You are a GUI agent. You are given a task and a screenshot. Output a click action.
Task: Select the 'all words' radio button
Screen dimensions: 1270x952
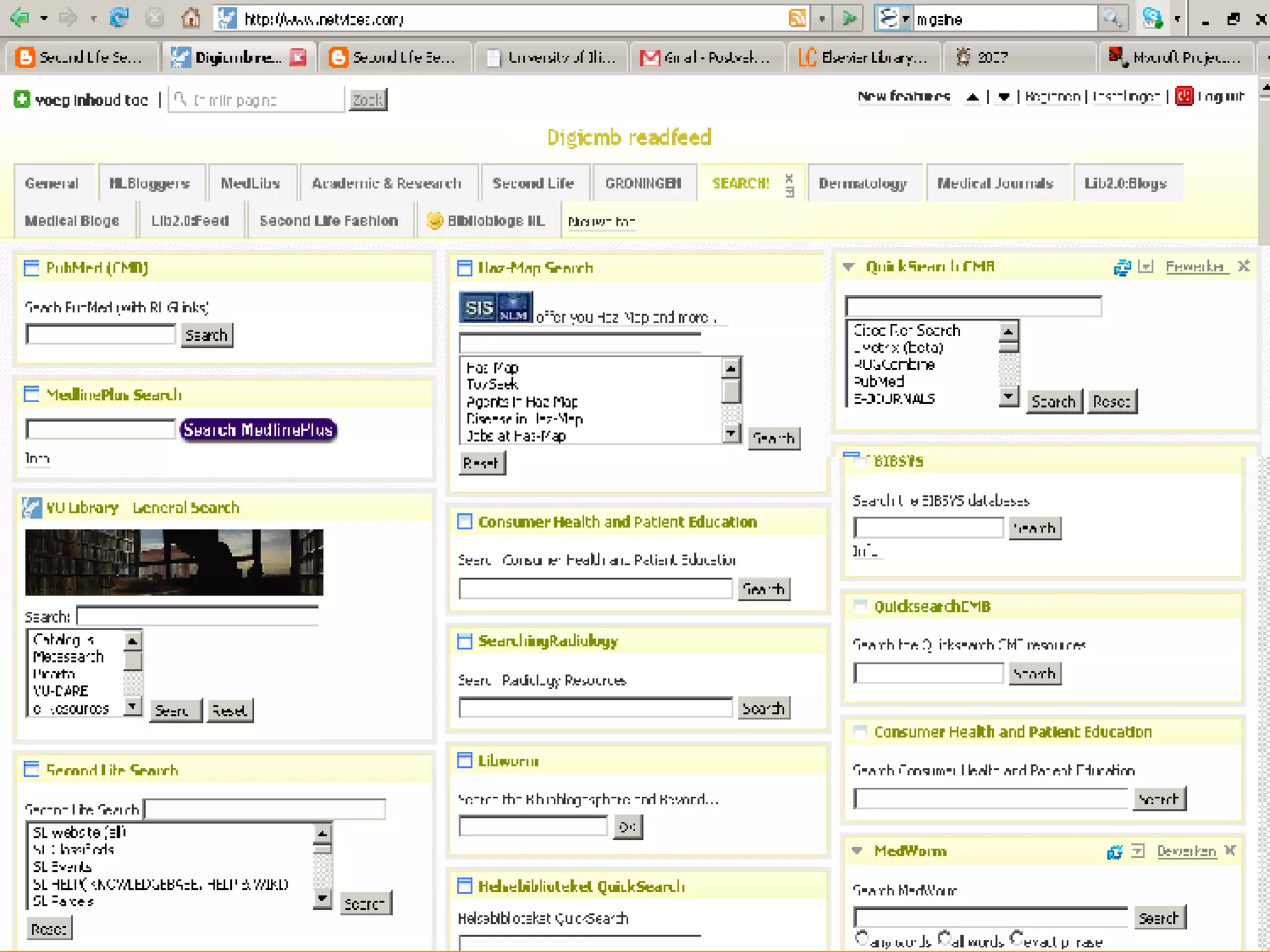[944, 937]
